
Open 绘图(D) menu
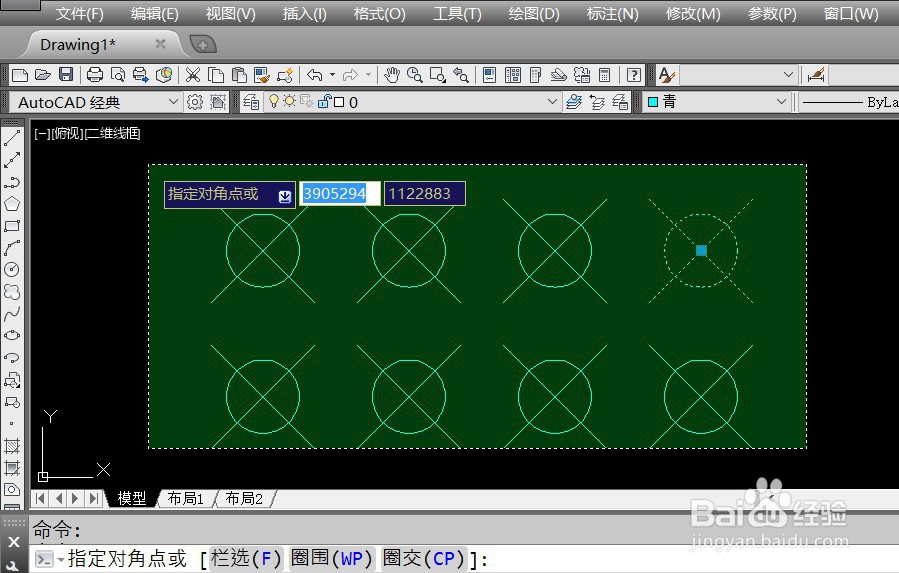[534, 13]
